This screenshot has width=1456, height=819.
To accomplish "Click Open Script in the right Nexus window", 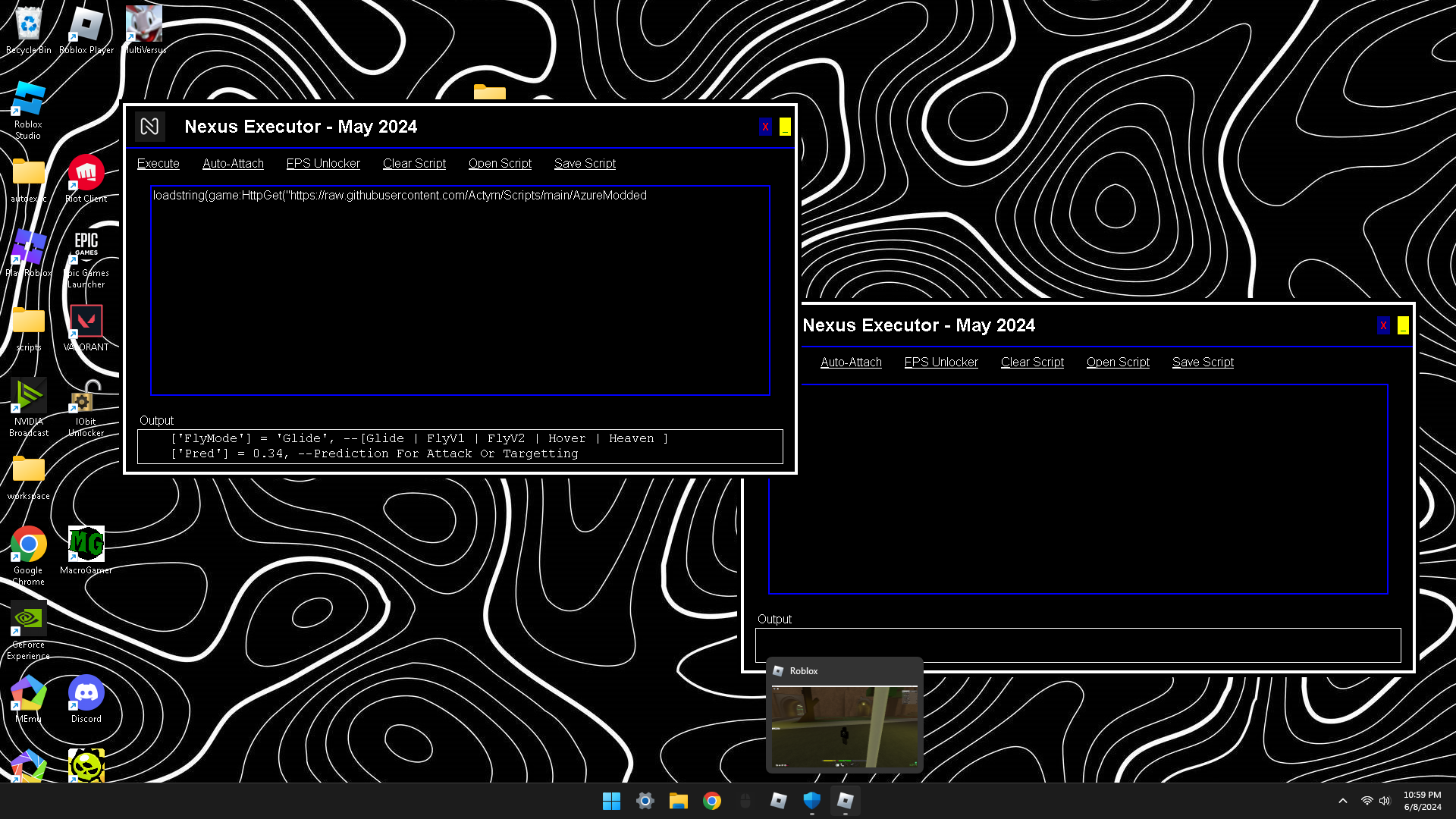I will 1117,362.
